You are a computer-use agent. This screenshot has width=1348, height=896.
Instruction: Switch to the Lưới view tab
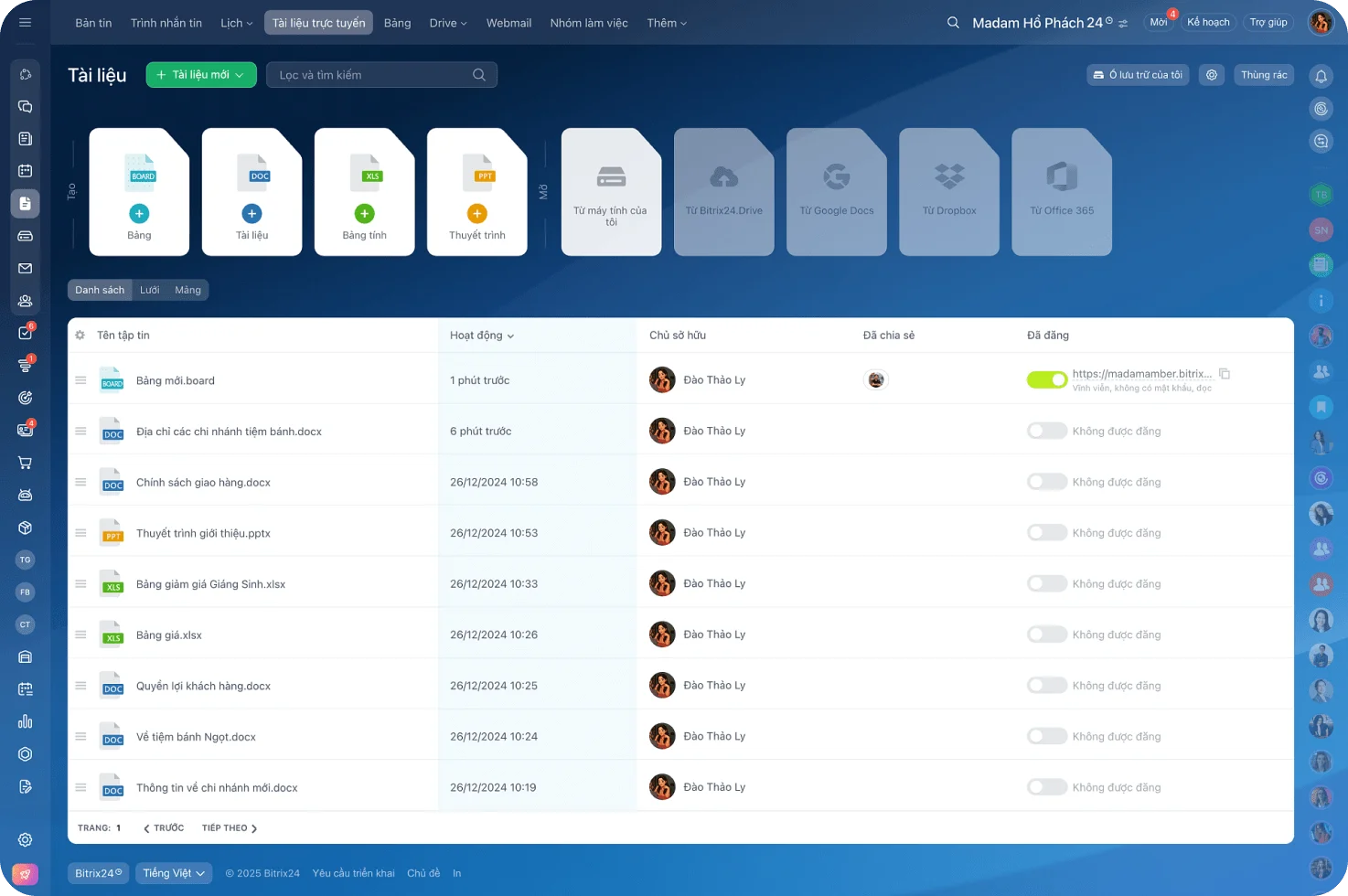coord(149,290)
